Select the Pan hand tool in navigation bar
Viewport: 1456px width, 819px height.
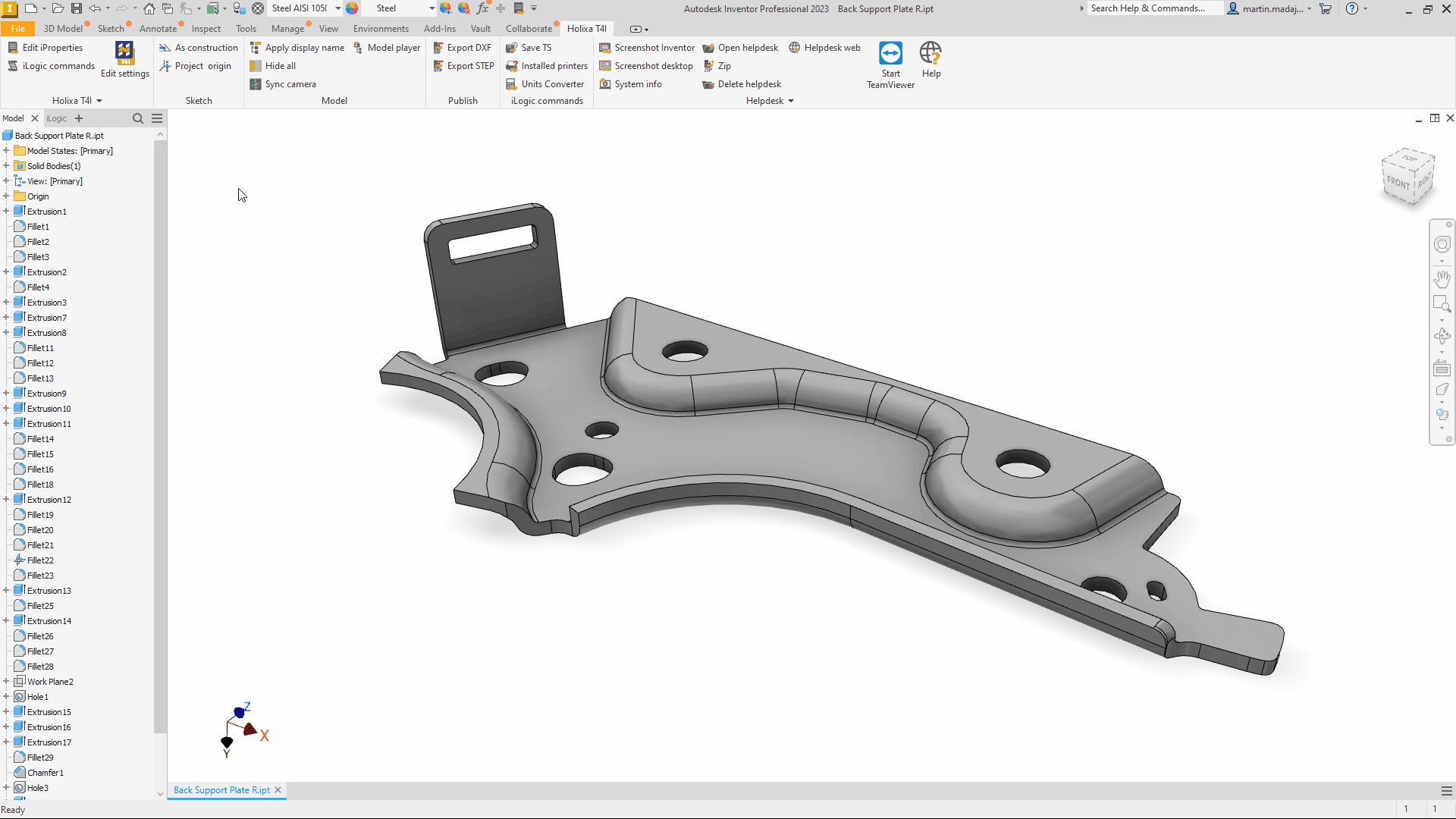click(1442, 278)
